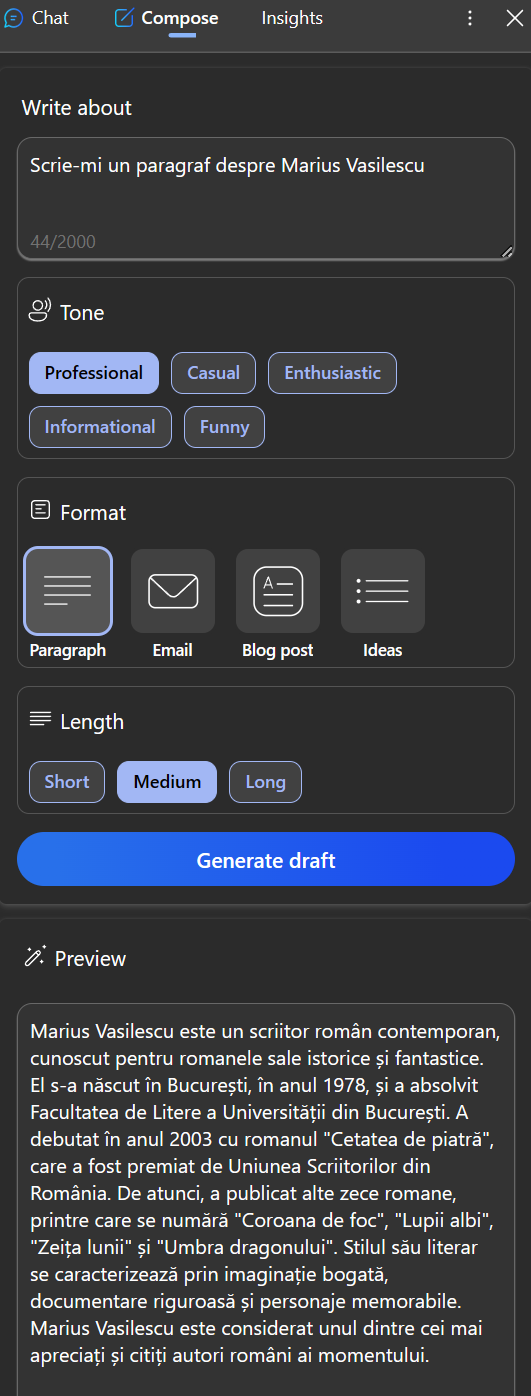
Task: Set length to Short
Action: 67,782
